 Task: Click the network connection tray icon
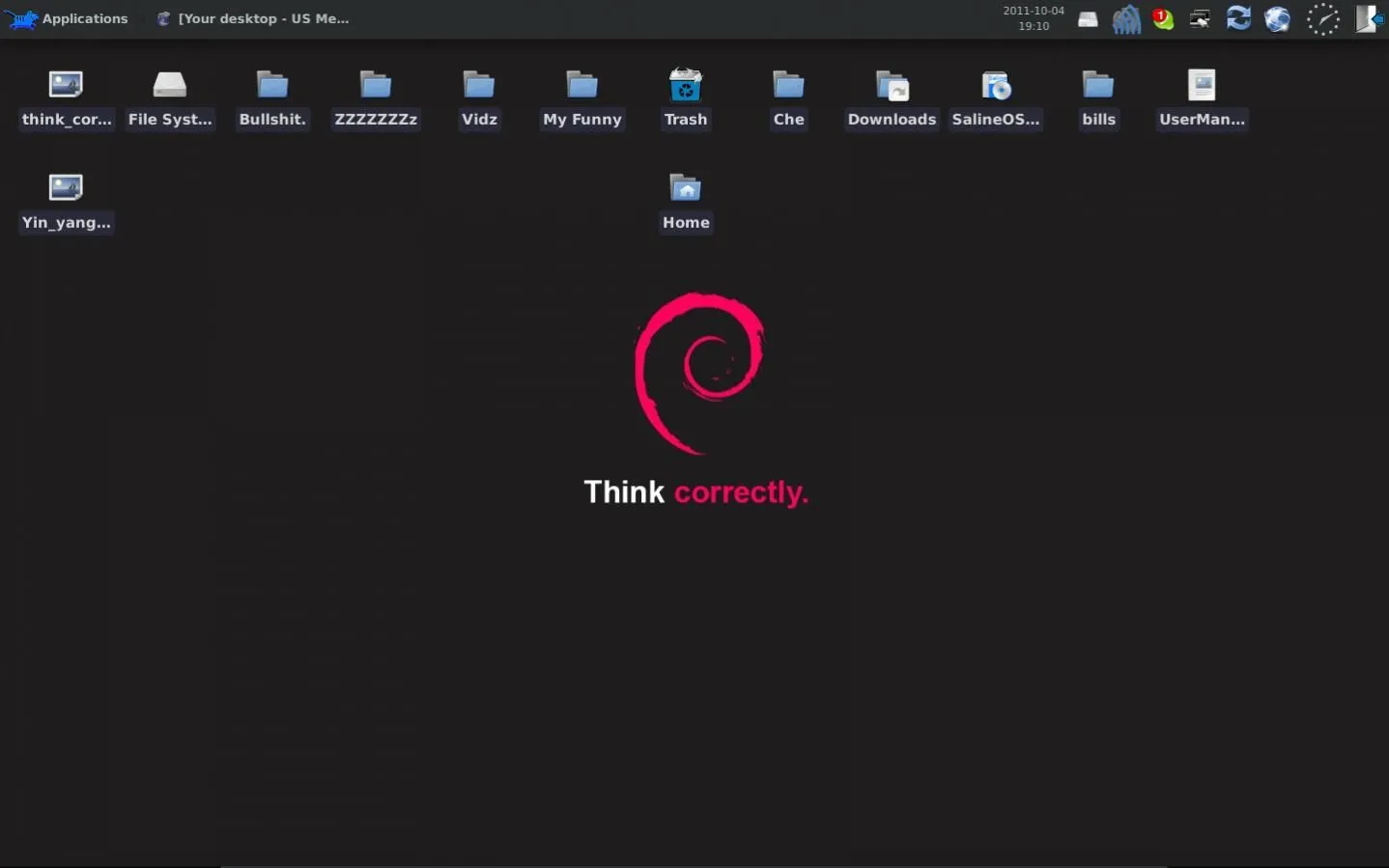coord(1200,18)
